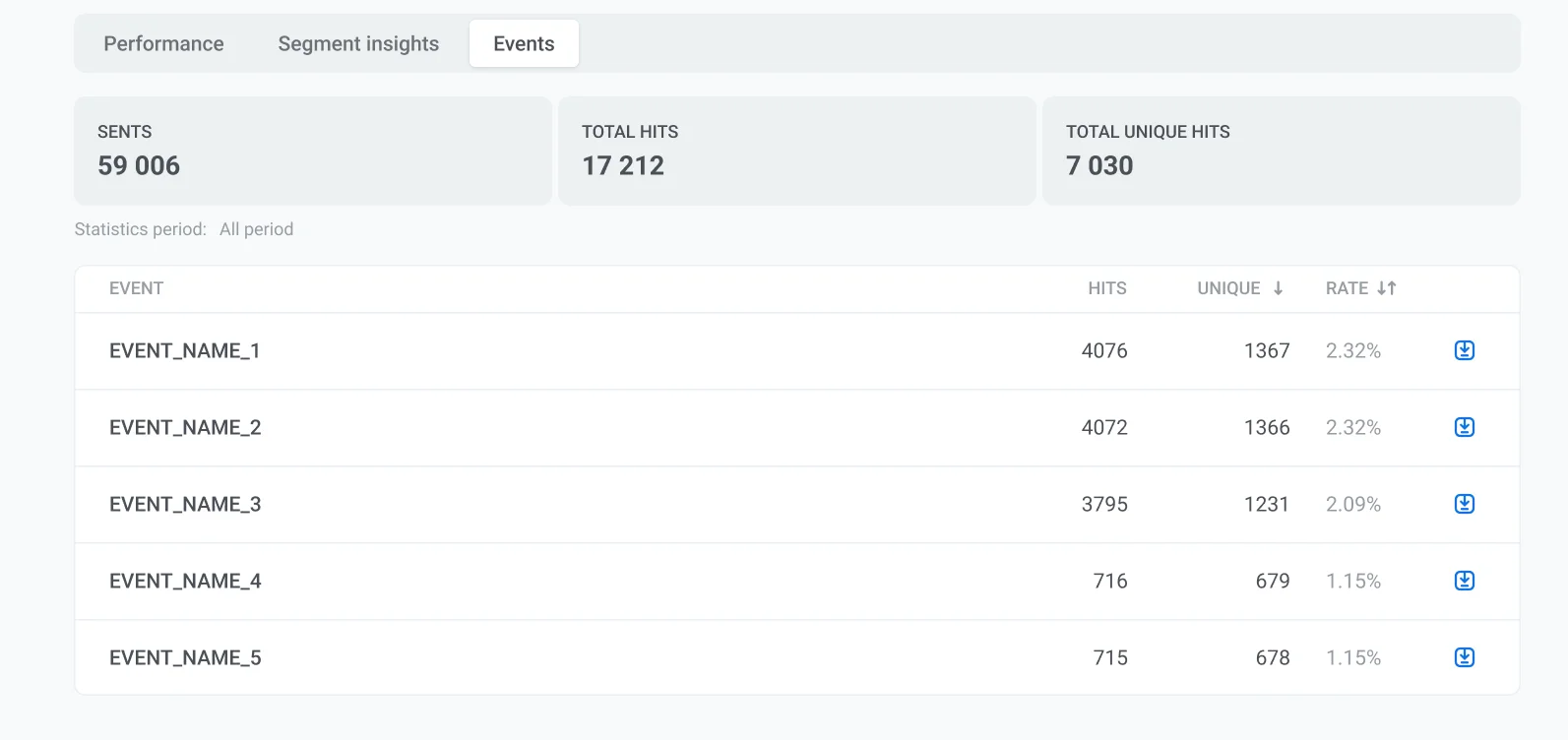This screenshot has height=740, width=1568.
Task: Select the EVENT_NAME_1 row name
Action: point(184,350)
